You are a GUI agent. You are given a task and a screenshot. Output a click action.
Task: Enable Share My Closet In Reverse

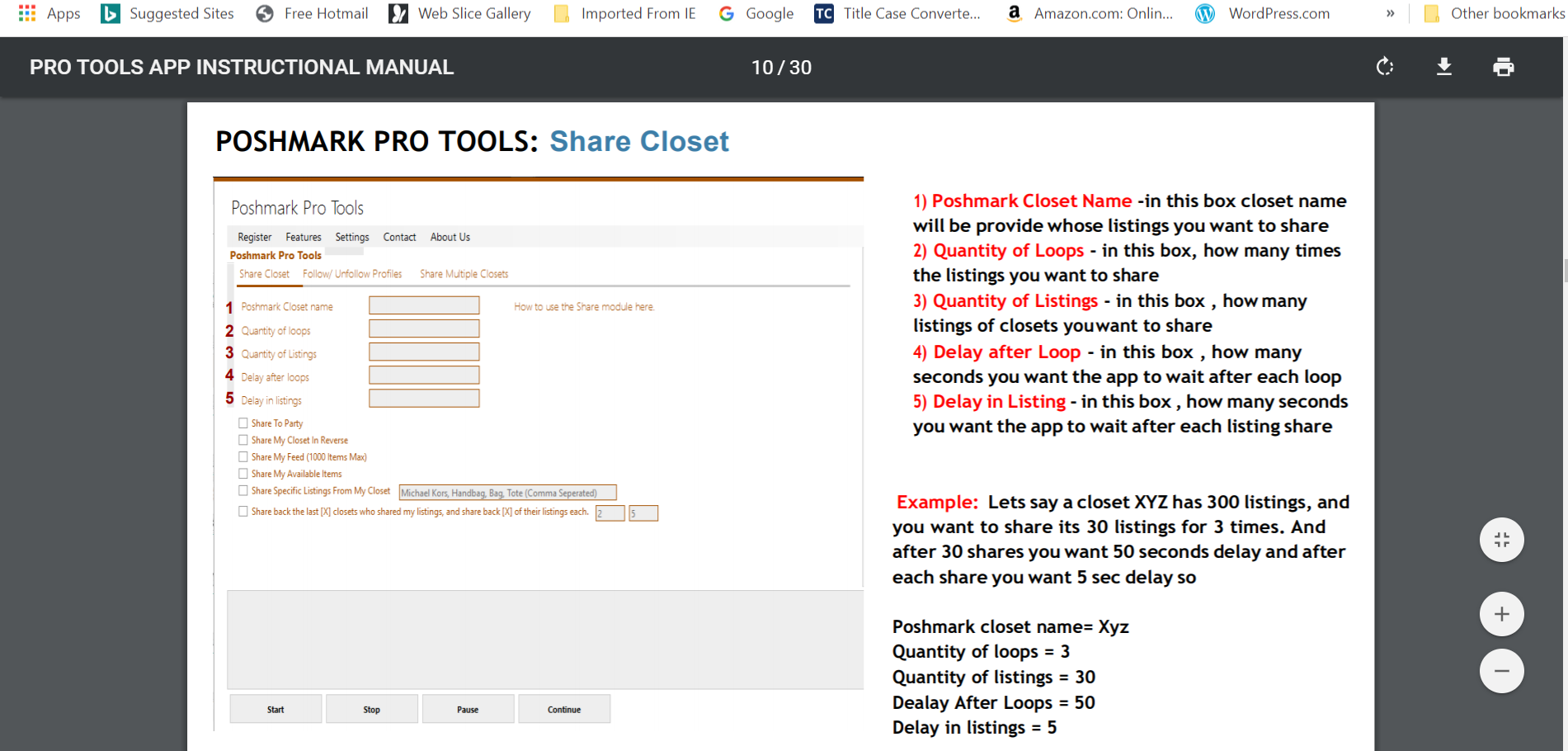243,440
